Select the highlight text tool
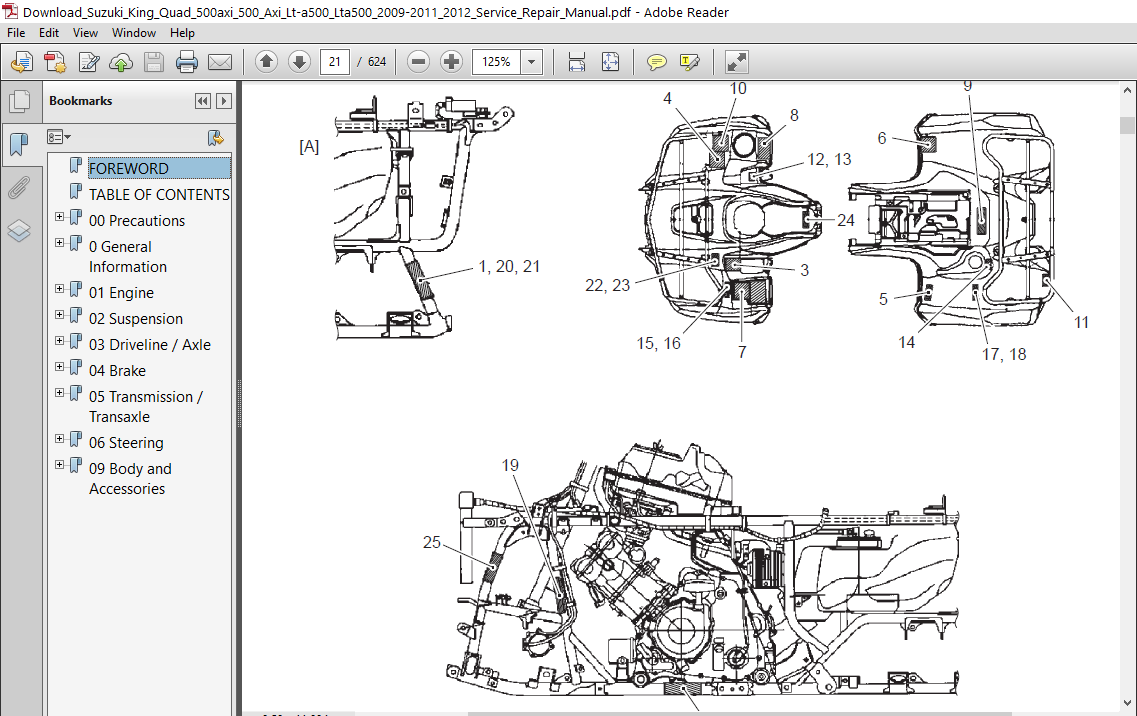 [x=689, y=62]
